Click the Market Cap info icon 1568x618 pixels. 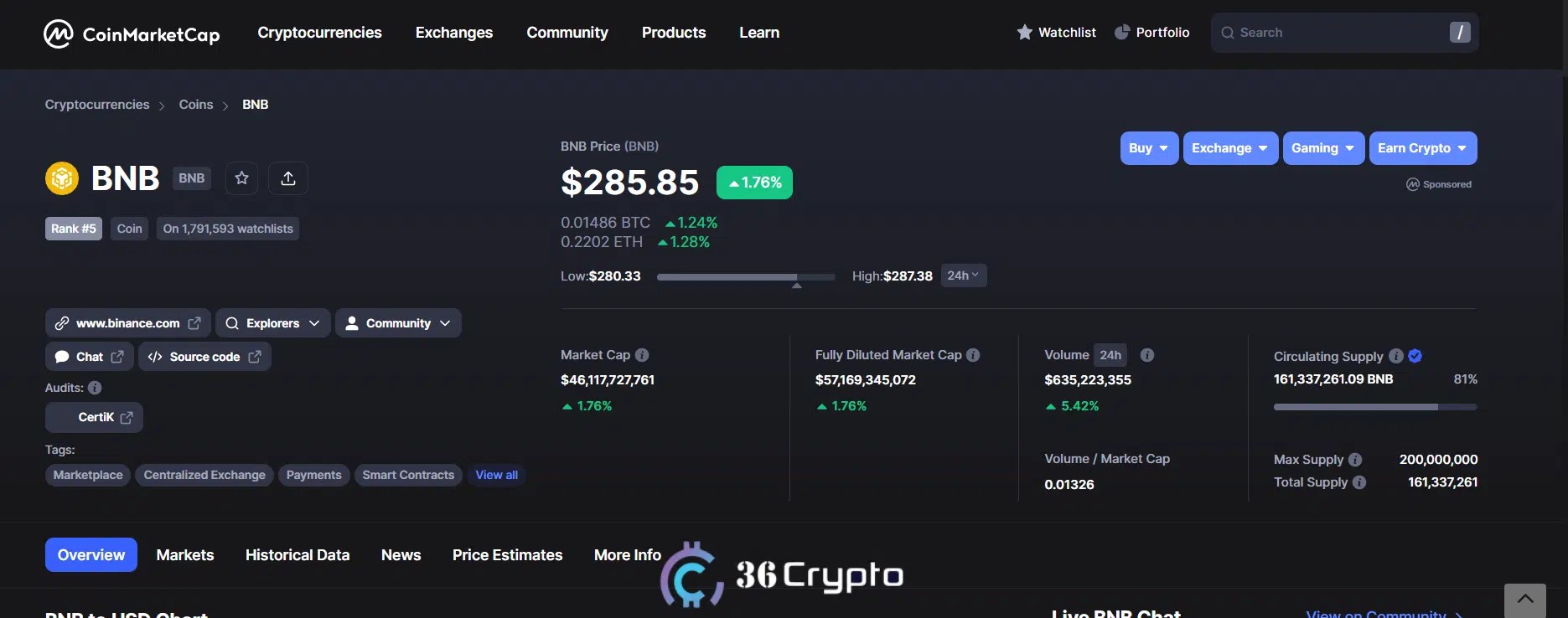click(642, 355)
